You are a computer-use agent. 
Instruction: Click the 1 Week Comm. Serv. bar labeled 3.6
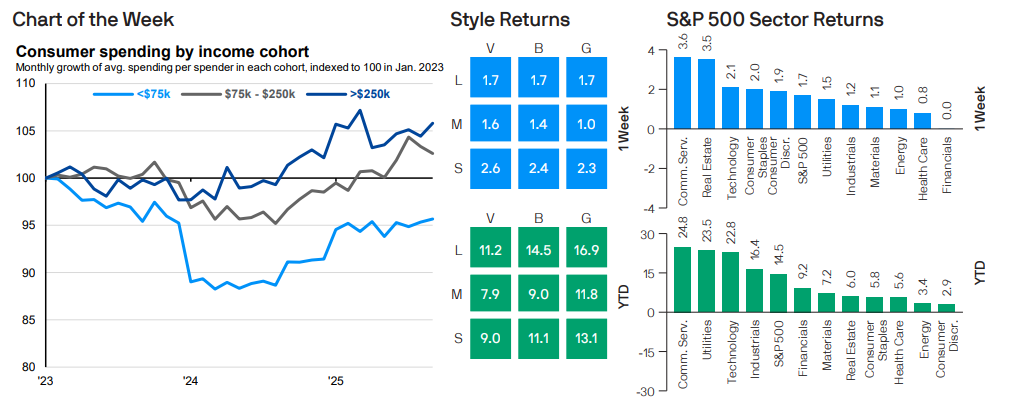682,93
